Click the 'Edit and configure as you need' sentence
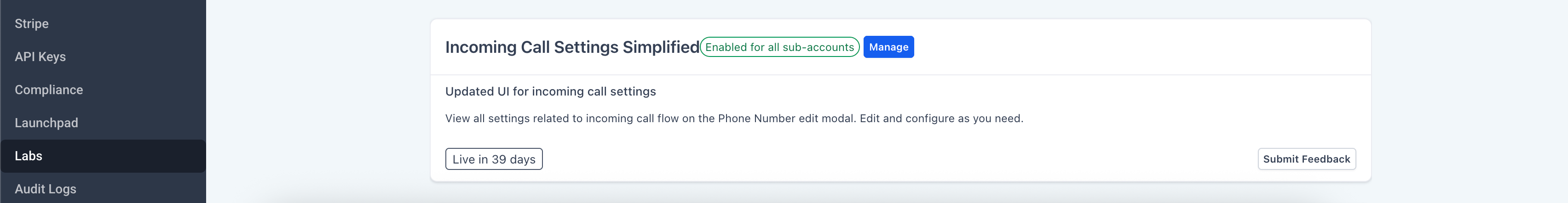Screen dimensions: 1568x203 click(x=941, y=118)
